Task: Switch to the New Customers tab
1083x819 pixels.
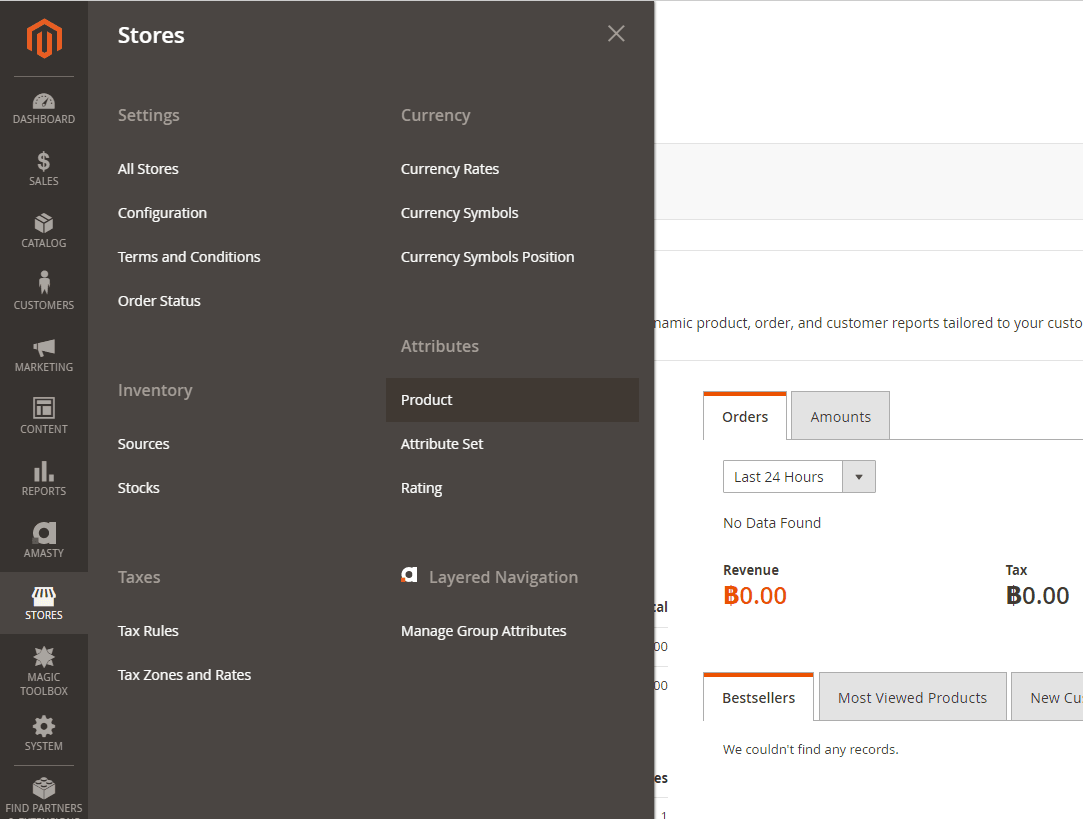Action: (1048, 697)
